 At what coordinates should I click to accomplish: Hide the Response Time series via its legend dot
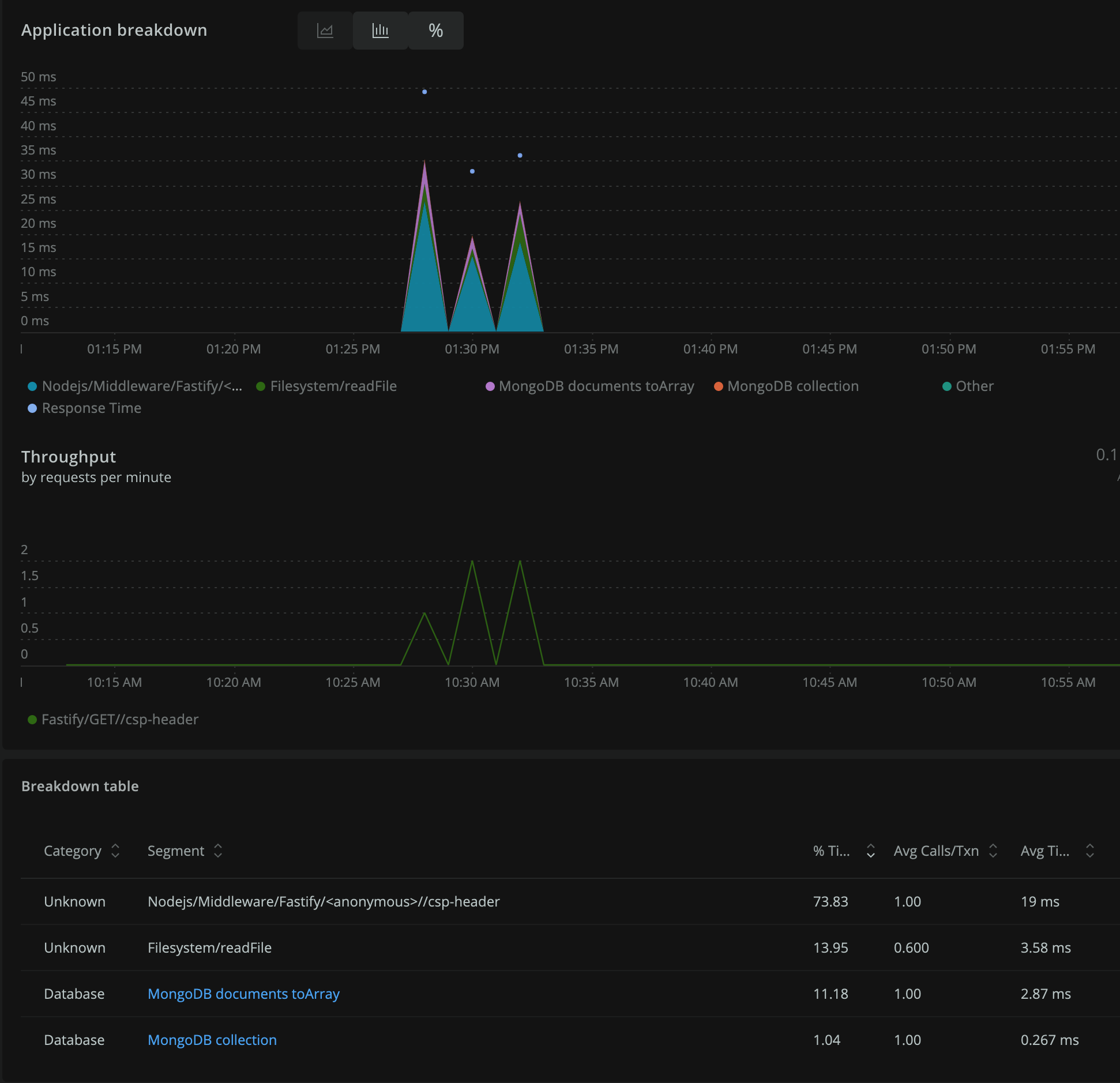pos(33,408)
